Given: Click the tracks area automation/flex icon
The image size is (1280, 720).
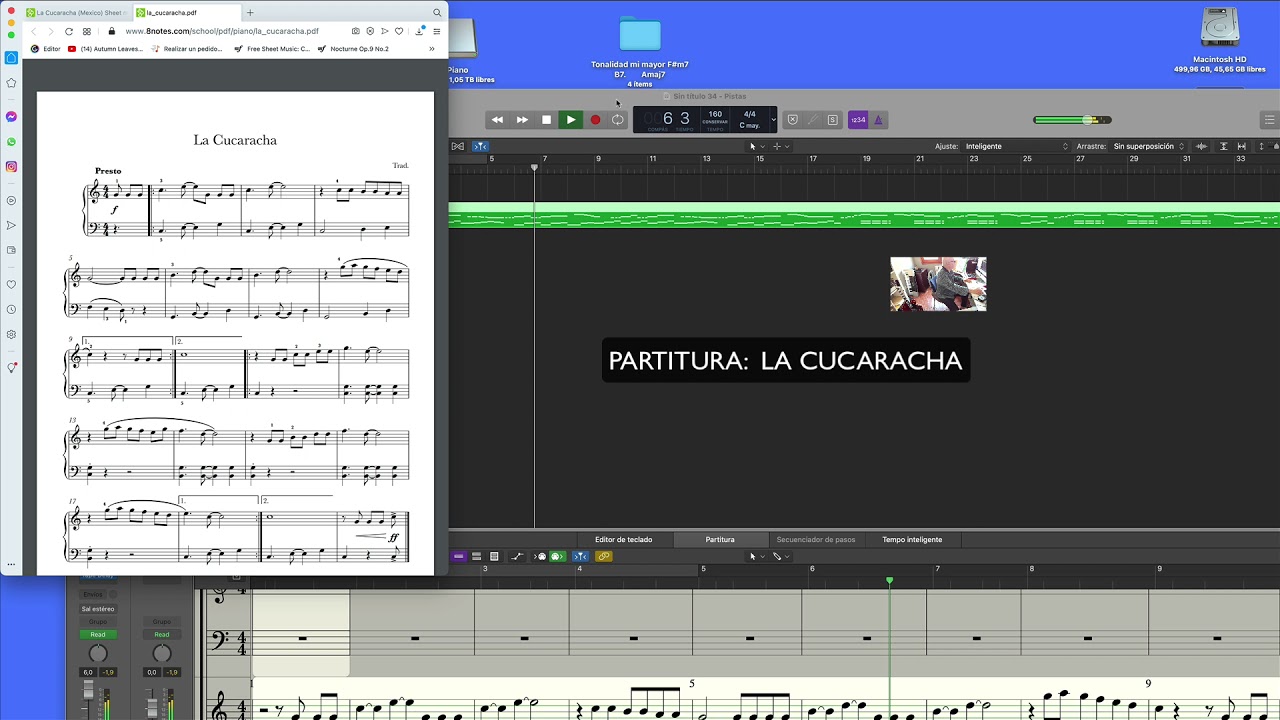Looking at the screenshot, I should [458, 146].
